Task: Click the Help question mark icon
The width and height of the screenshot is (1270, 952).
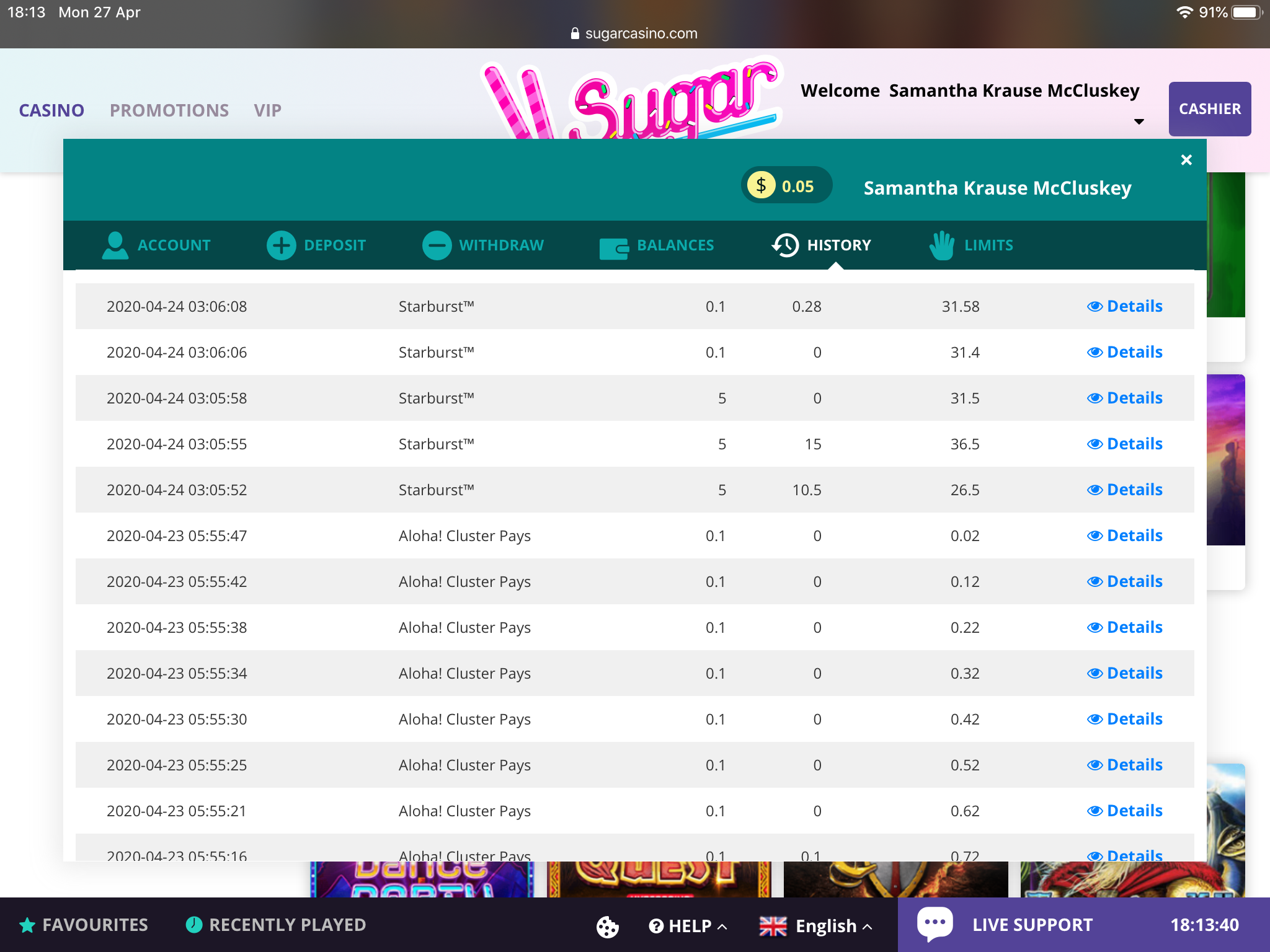Action: pos(656,926)
